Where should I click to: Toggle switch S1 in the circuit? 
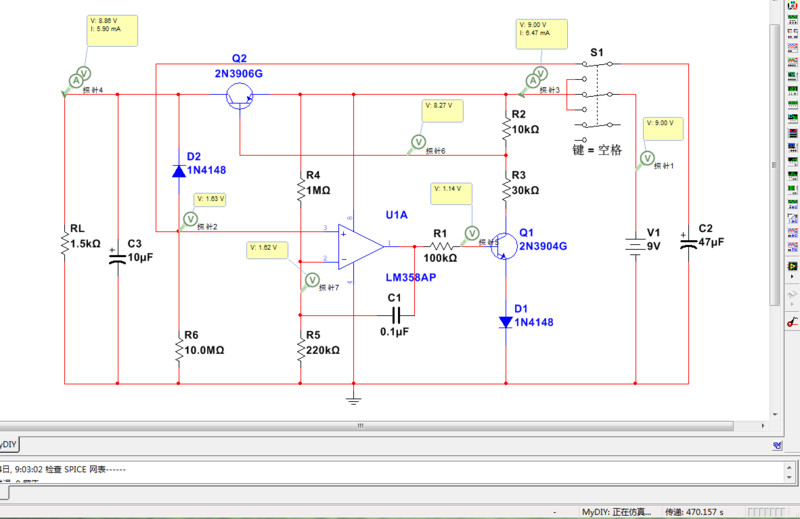coord(598,94)
